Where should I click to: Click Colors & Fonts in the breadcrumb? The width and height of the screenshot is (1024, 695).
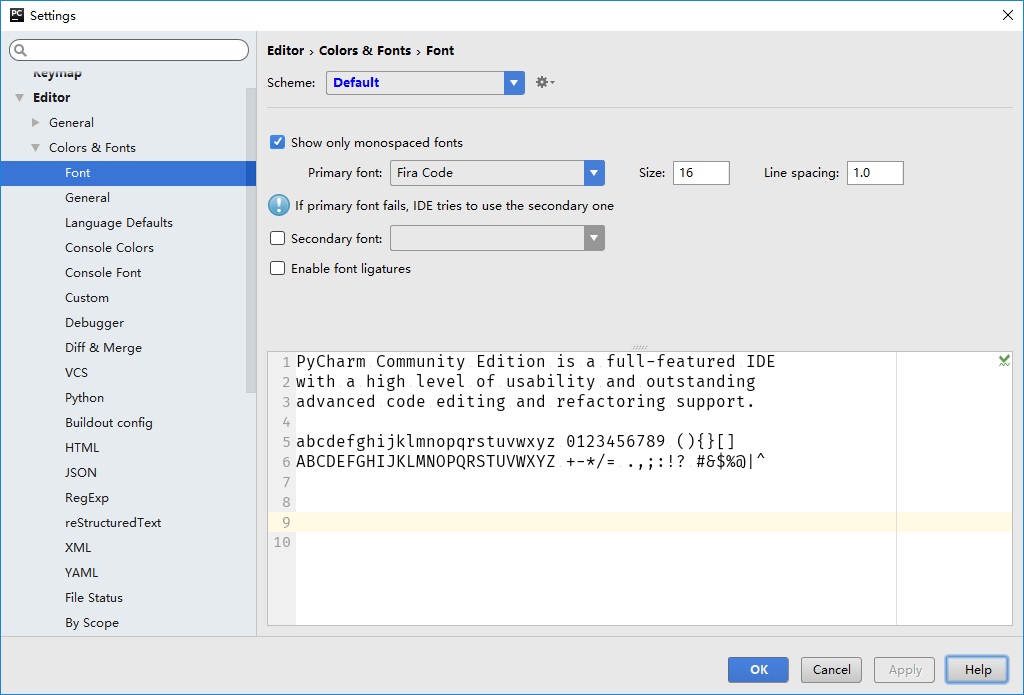[365, 50]
